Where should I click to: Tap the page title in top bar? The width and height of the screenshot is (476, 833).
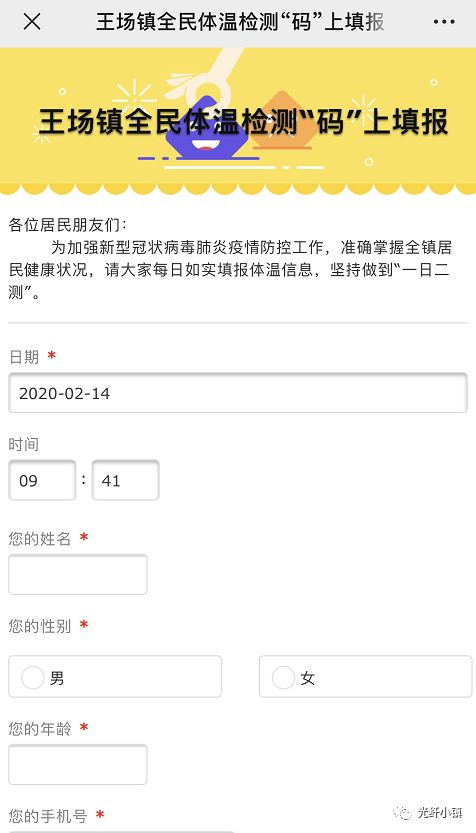[240, 22]
